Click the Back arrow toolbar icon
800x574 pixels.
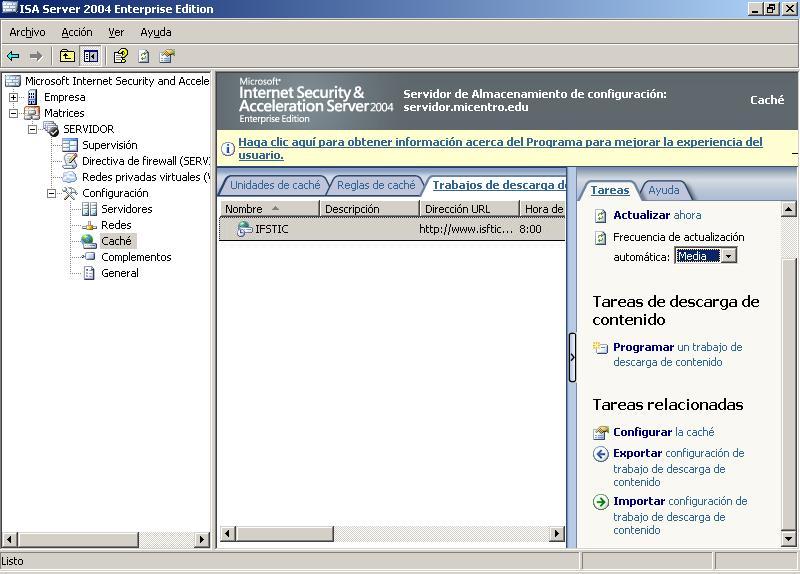(x=13, y=57)
